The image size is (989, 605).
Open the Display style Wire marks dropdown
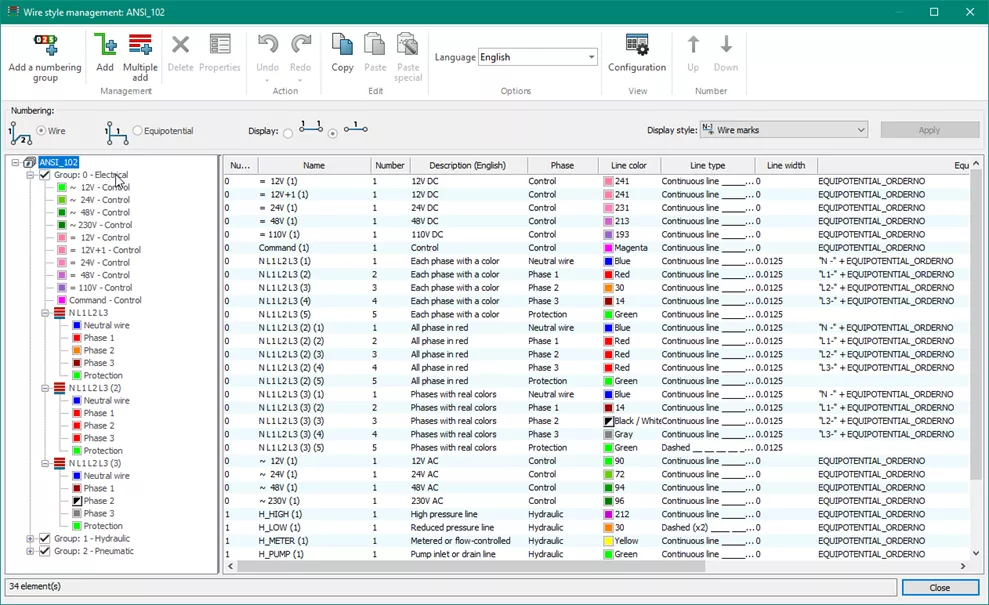point(862,130)
